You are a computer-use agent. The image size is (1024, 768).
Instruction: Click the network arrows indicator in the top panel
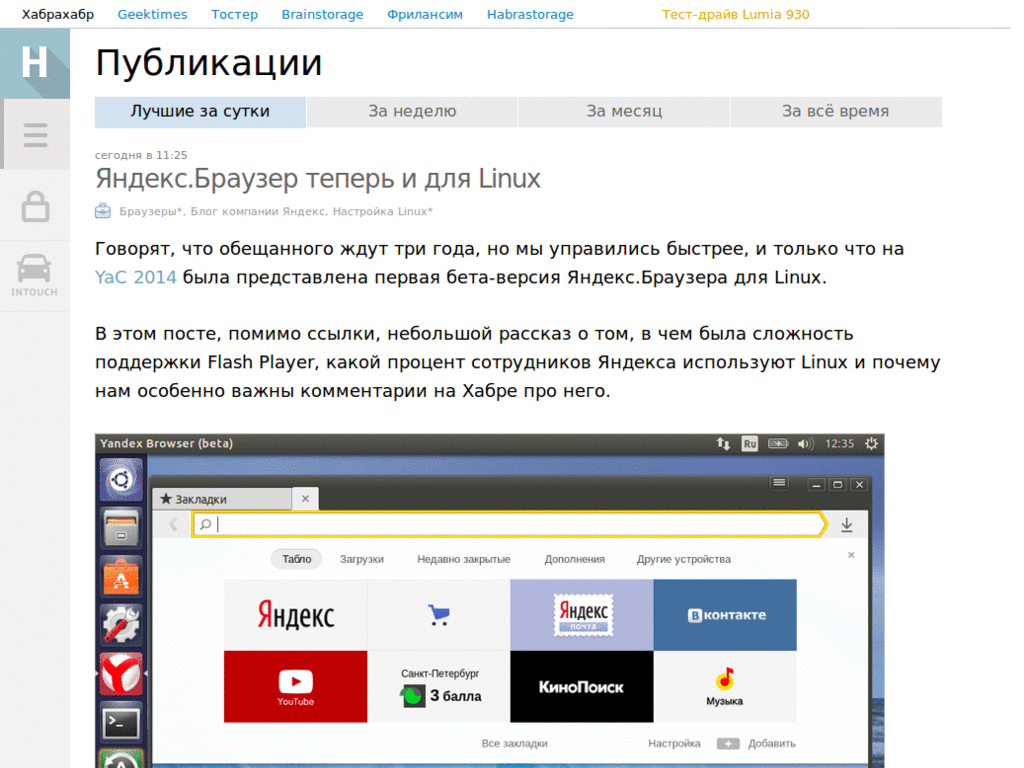point(723,443)
